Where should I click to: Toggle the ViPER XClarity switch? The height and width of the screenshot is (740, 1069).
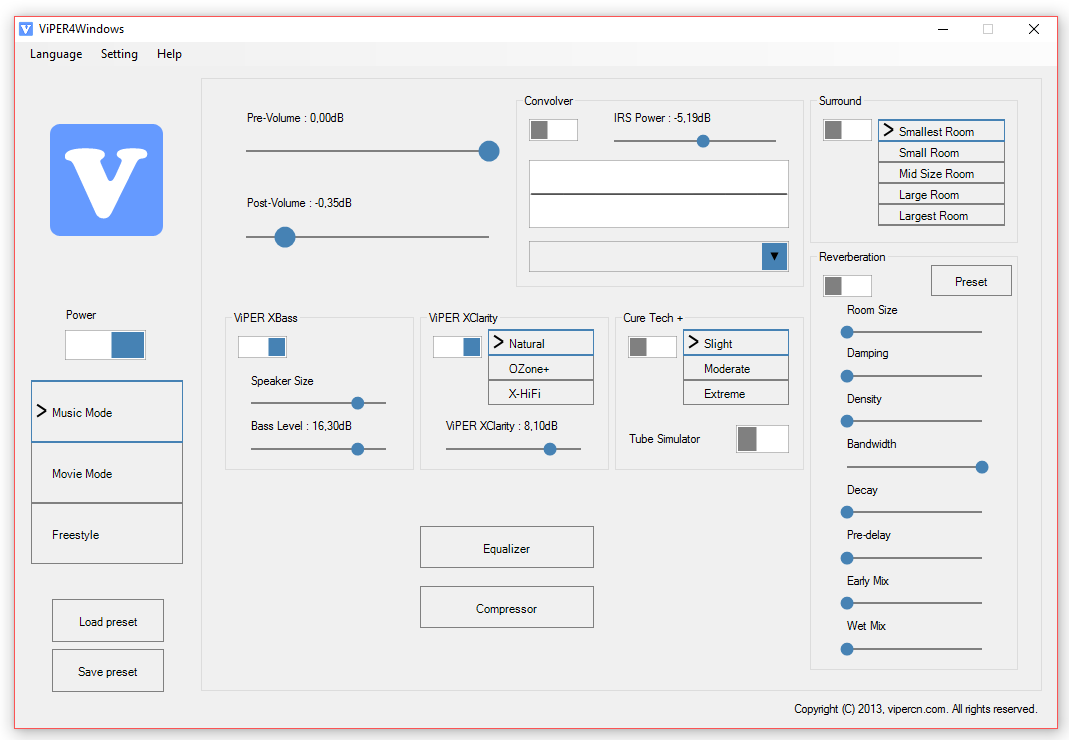457,347
